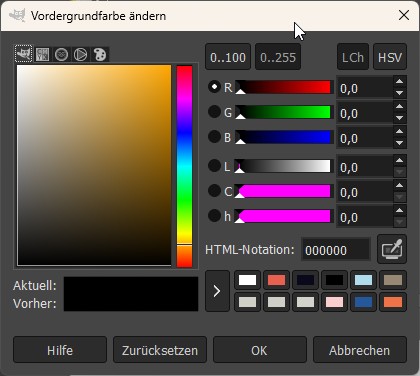
Task: Switch scale to 0..255 range
Action: 278,57
